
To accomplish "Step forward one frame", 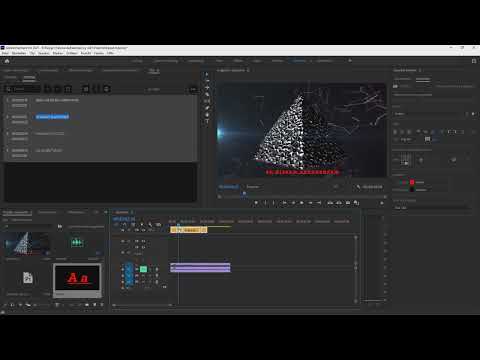I will tap(310, 203).
